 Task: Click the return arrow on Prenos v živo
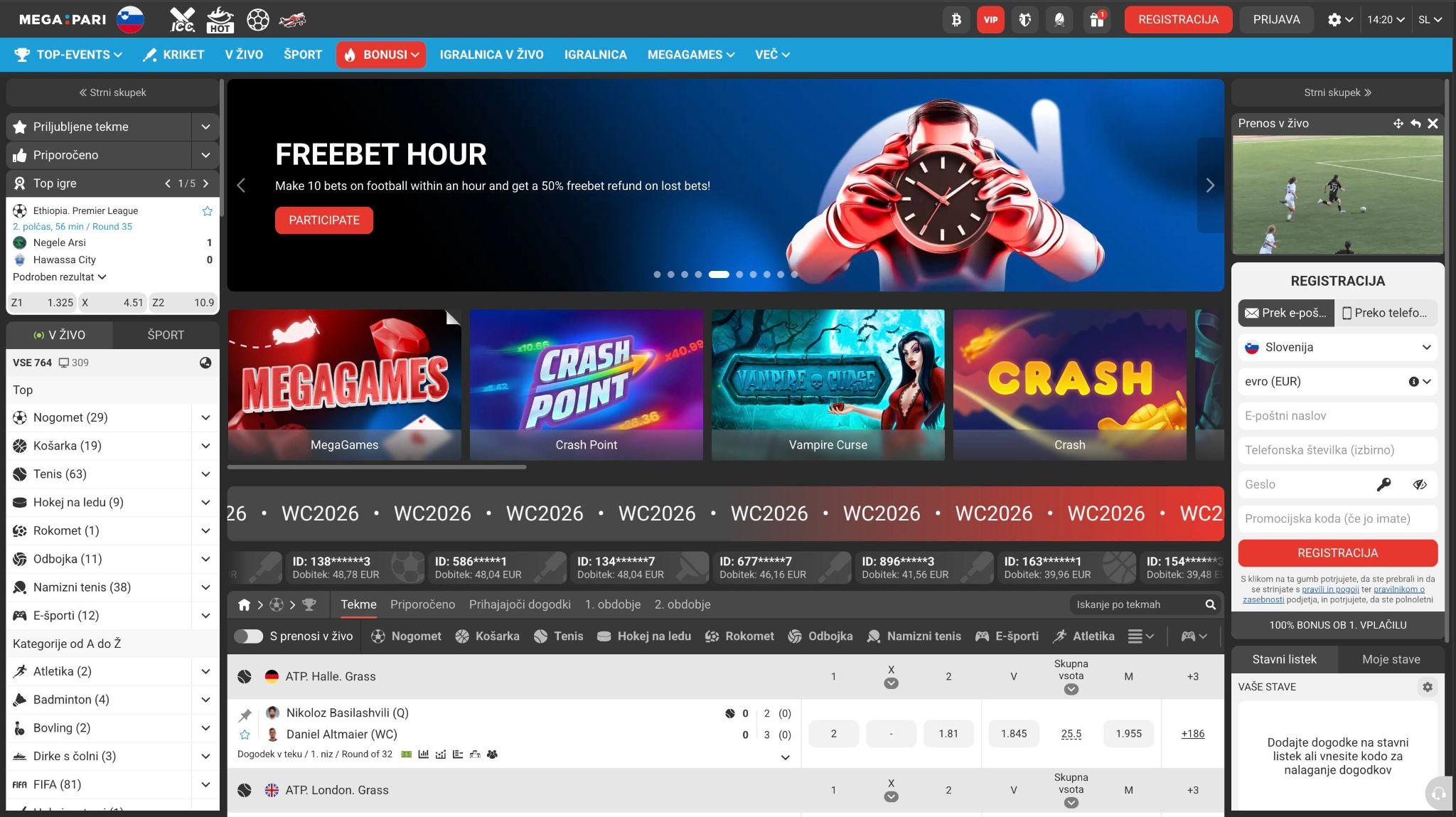(x=1415, y=123)
